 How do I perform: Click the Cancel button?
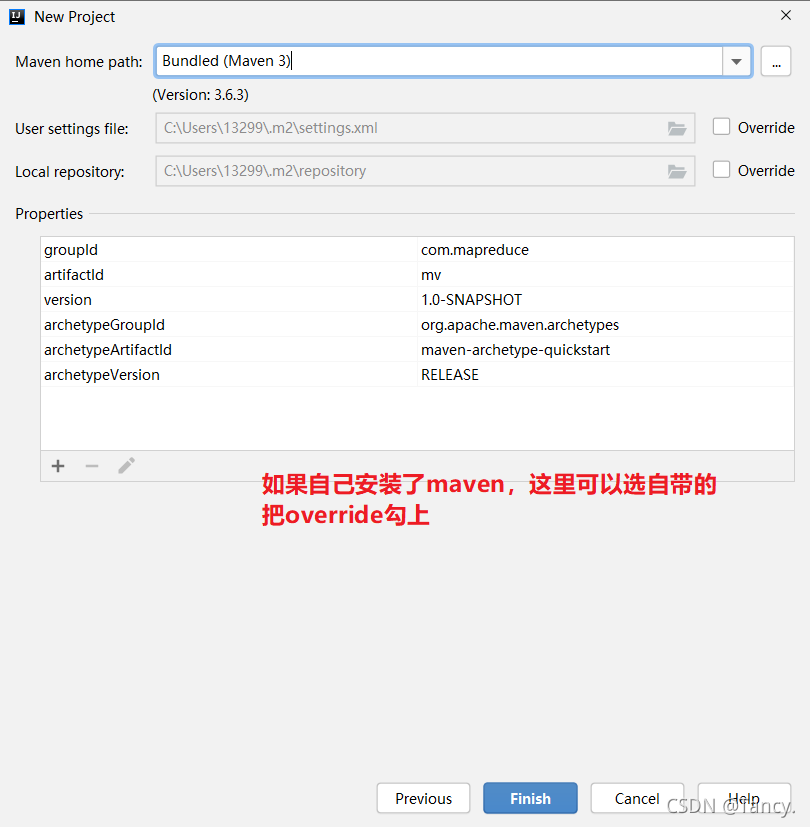pyautogui.click(x=637, y=798)
